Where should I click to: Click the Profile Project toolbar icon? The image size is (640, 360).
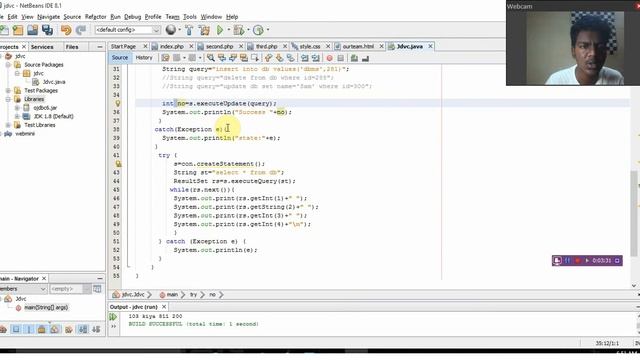pyautogui.click(x=258, y=30)
